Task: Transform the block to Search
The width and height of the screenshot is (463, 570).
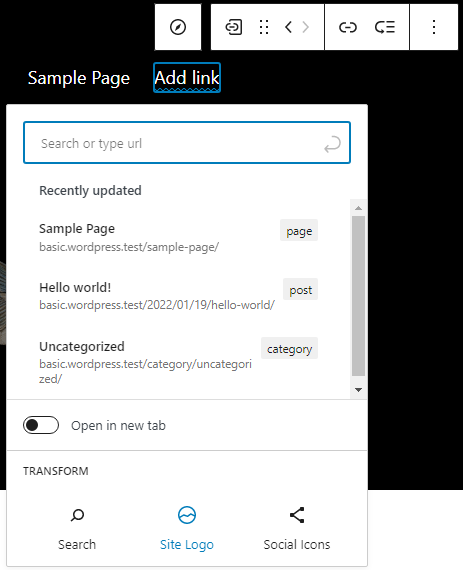Action: (x=77, y=528)
